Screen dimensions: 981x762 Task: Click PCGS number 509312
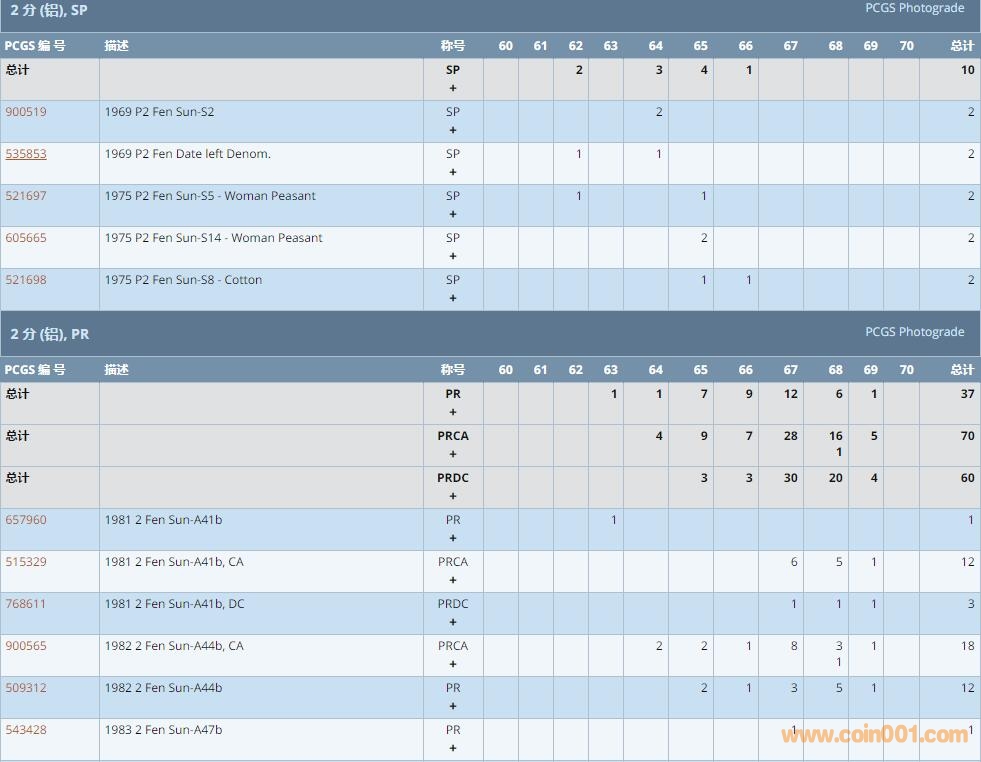click(26, 688)
